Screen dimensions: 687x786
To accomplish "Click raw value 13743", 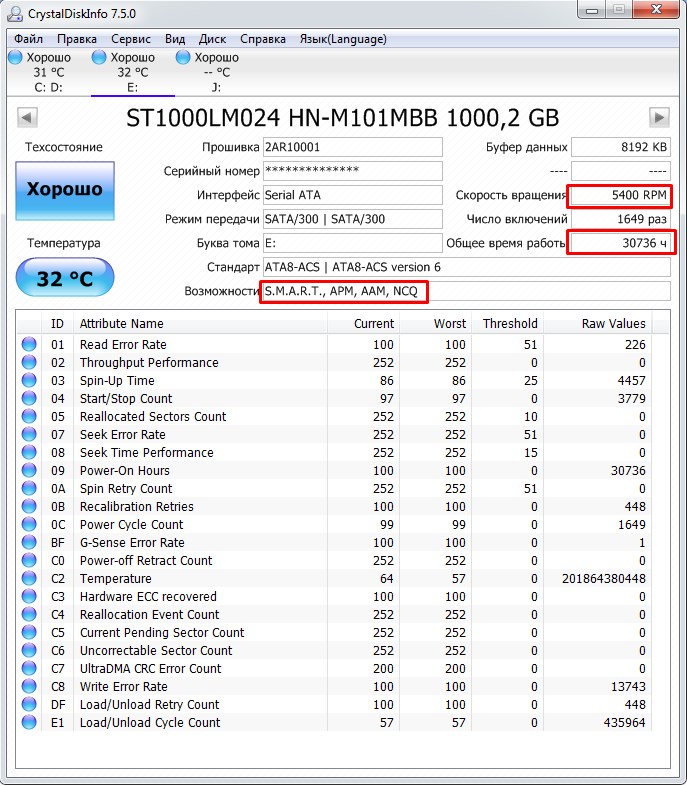I will [x=628, y=687].
